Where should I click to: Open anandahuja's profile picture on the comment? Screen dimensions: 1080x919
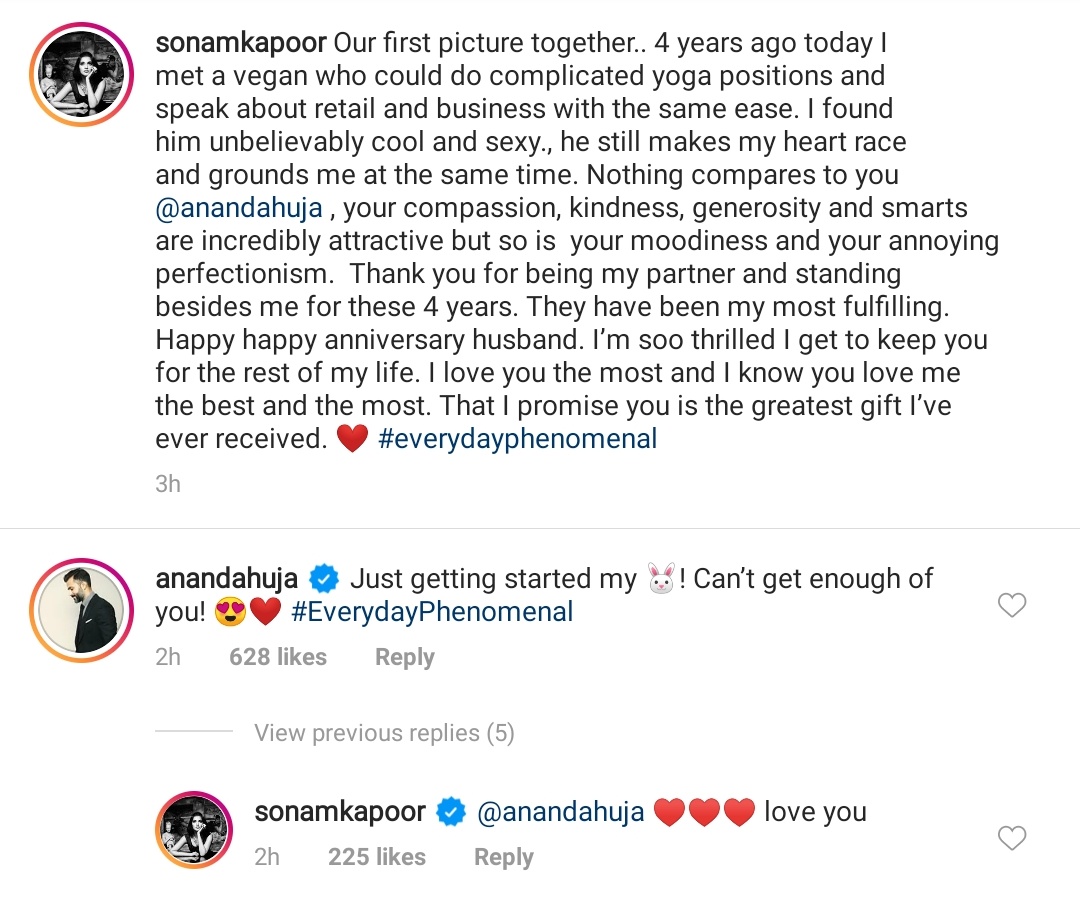(x=80, y=606)
